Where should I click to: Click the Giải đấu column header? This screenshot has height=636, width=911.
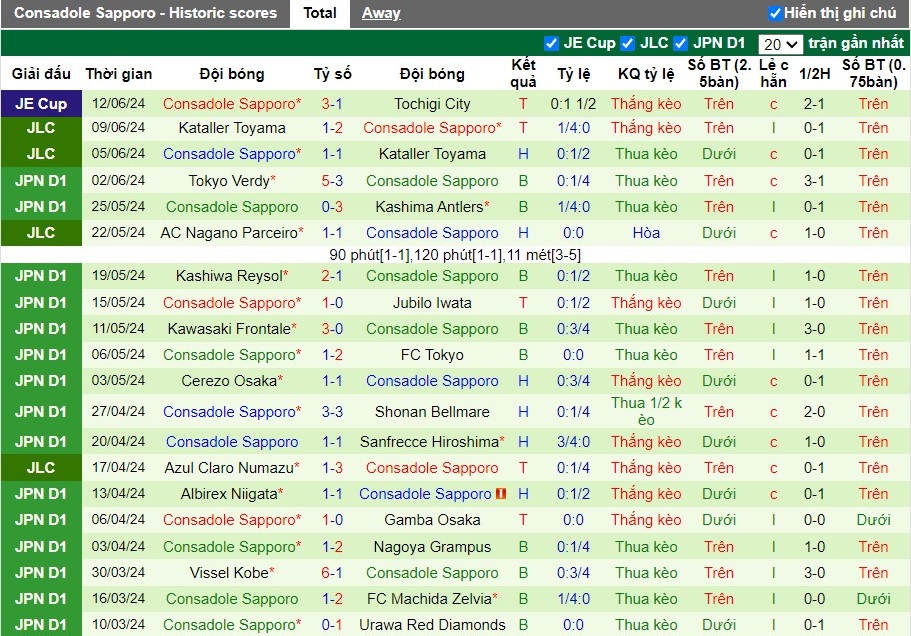41,74
